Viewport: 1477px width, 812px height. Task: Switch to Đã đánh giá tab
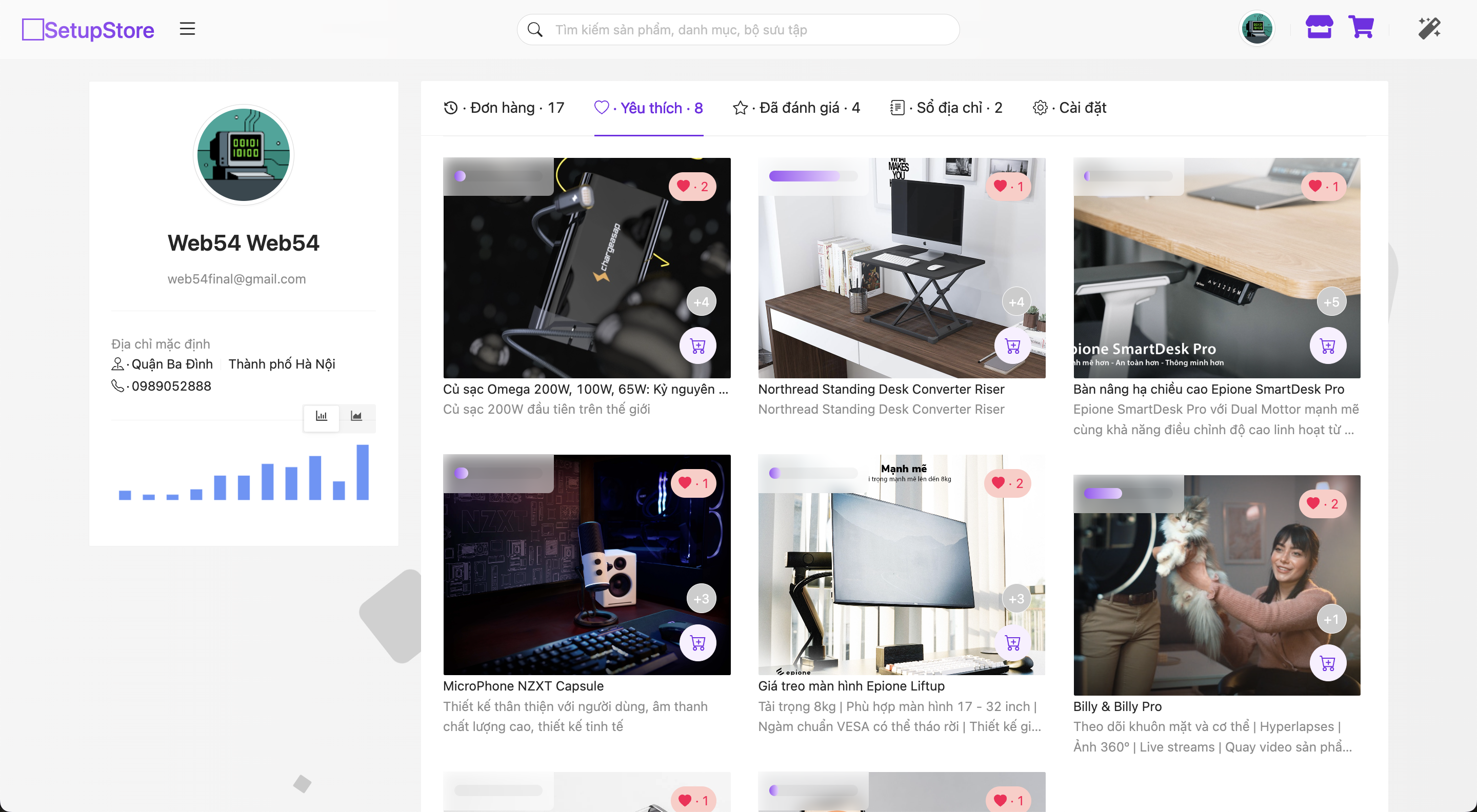click(x=796, y=108)
